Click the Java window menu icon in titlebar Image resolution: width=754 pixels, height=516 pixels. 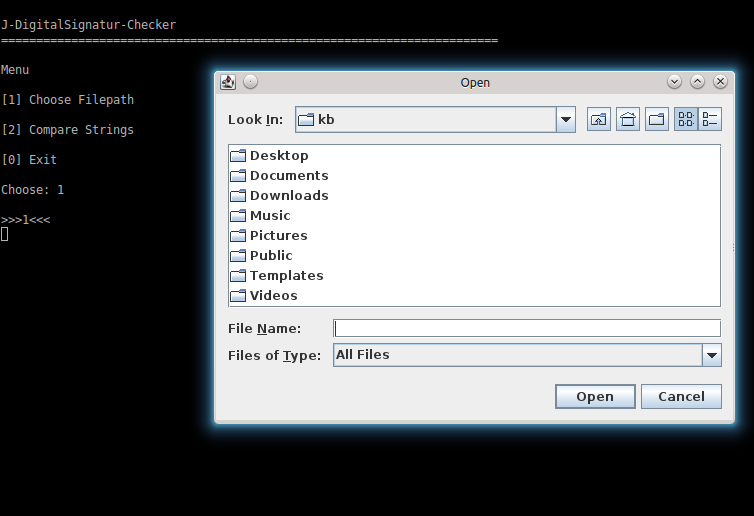[x=228, y=82]
